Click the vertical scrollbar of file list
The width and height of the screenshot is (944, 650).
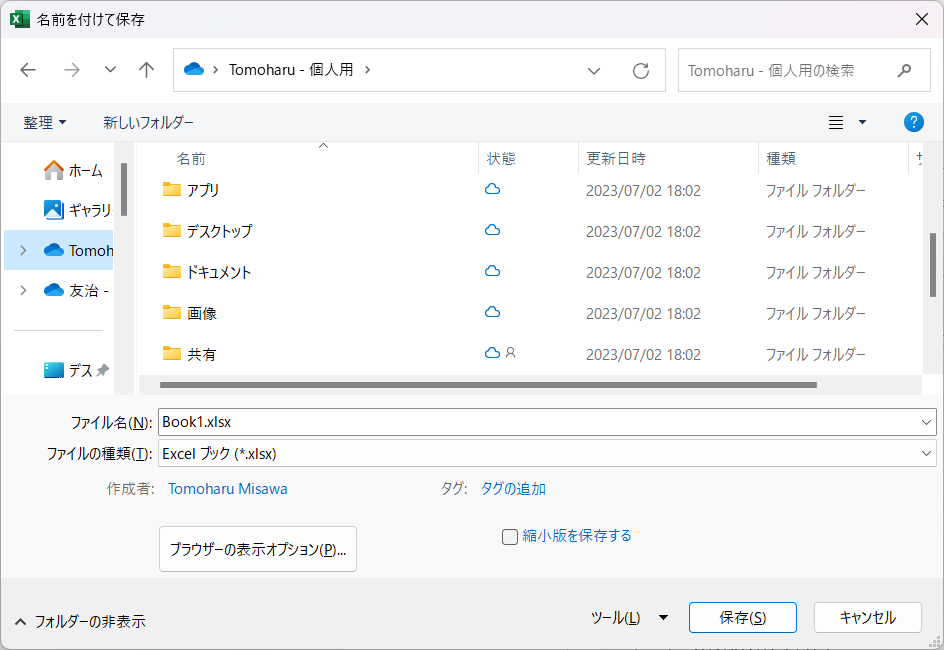[933, 265]
